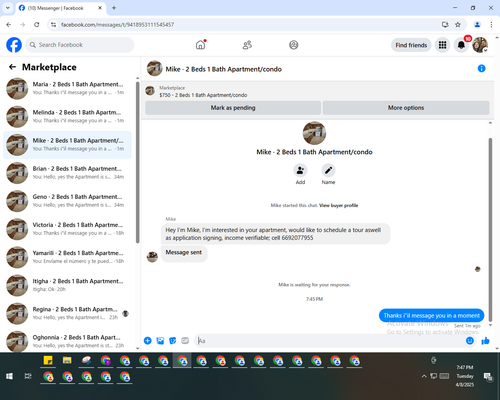
Task: Click the $750 listing banner thumbnail
Action: [x=150, y=91]
